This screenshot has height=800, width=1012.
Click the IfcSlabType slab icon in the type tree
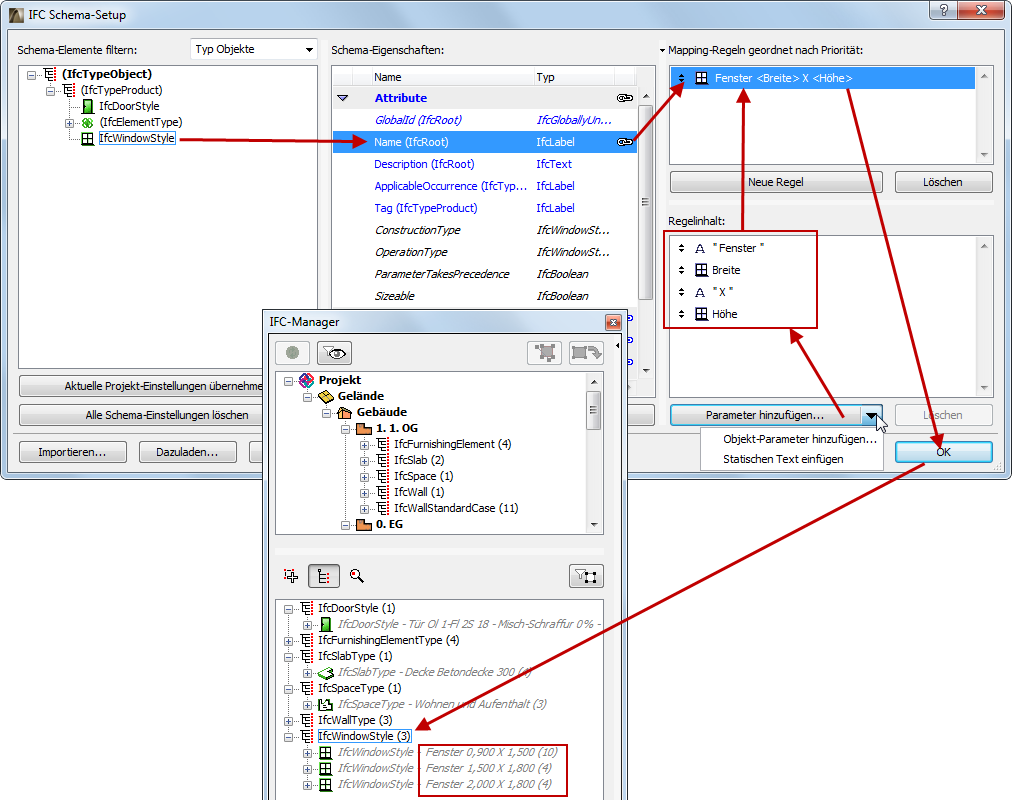326,672
